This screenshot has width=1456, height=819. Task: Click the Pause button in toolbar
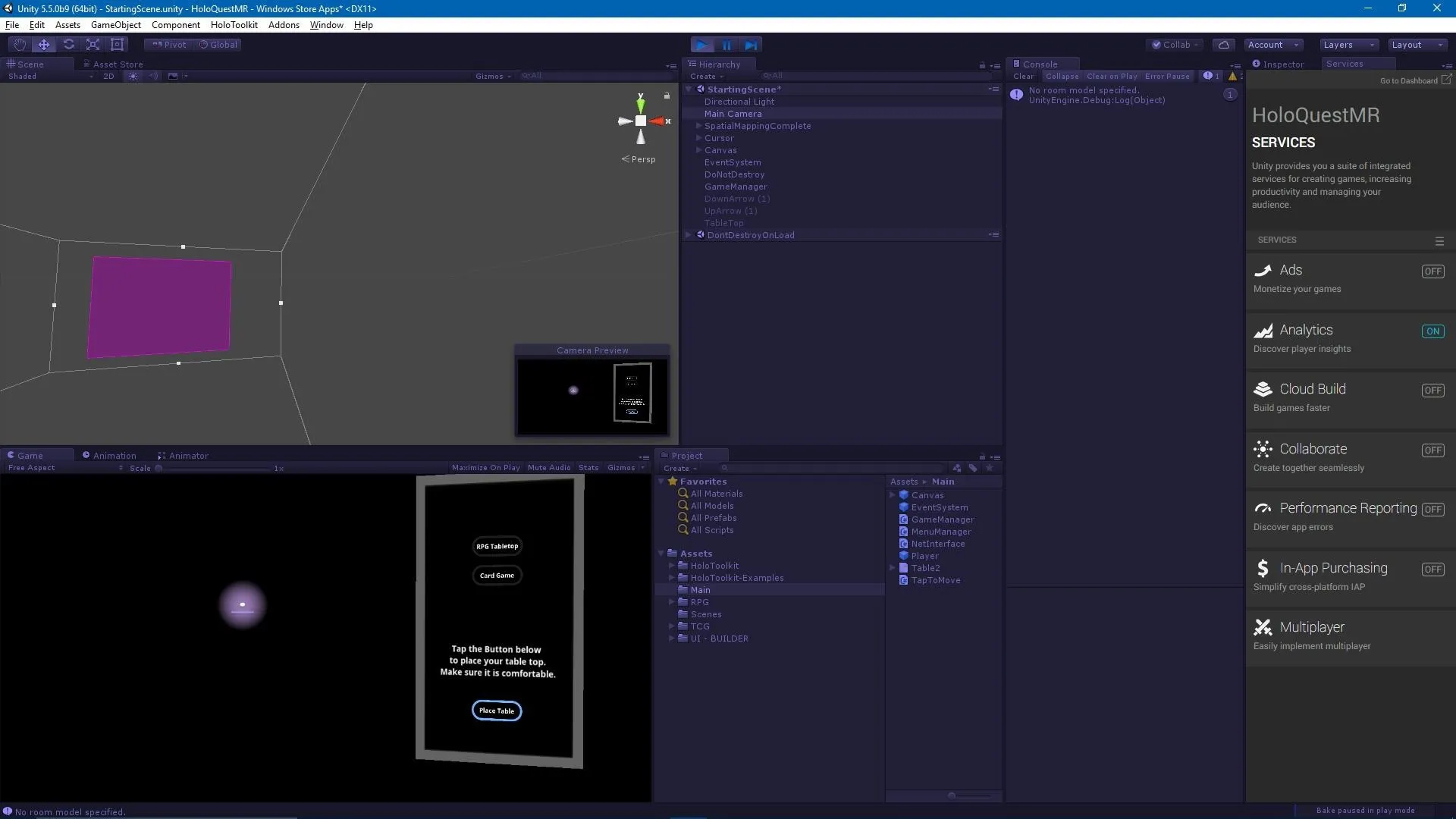click(726, 45)
